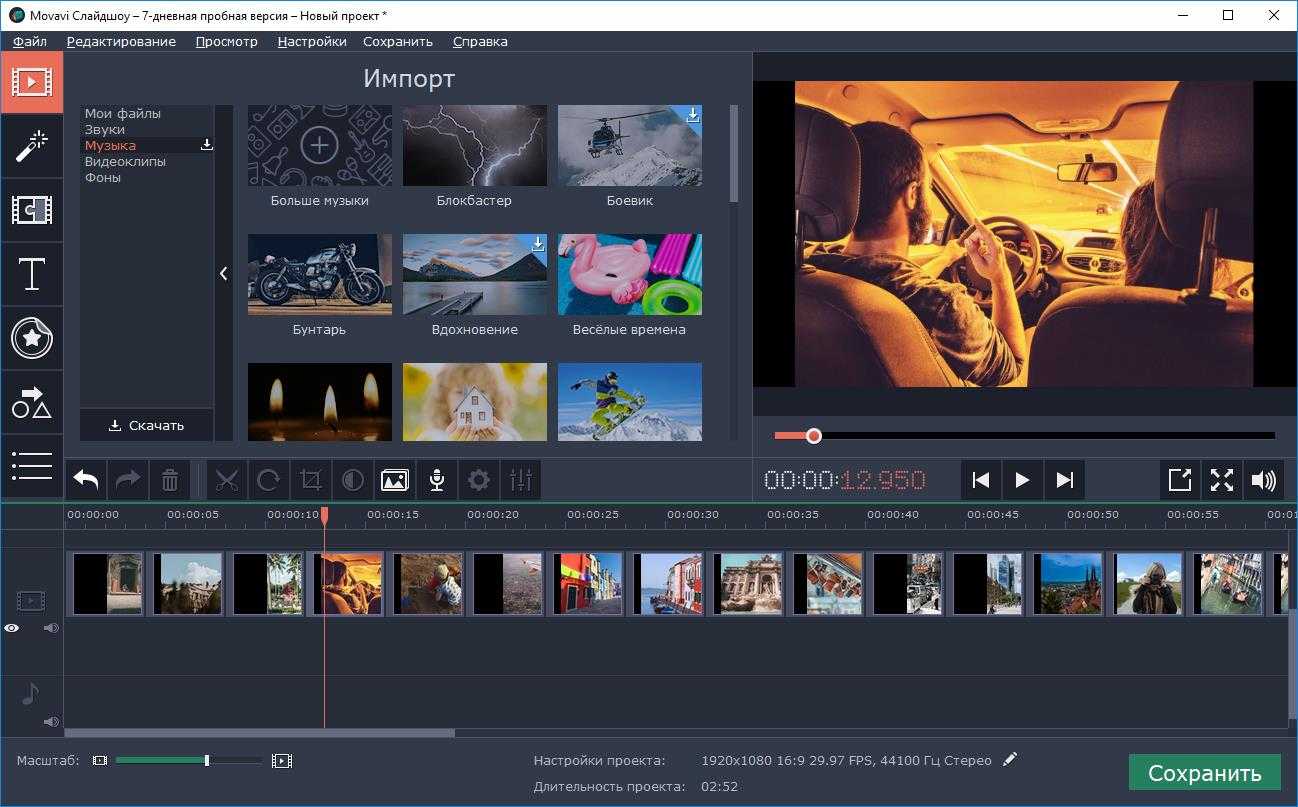Open the Filters magic wand tab
Image resolution: width=1298 pixels, height=807 pixels.
pyautogui.click(x=32, y=146)
